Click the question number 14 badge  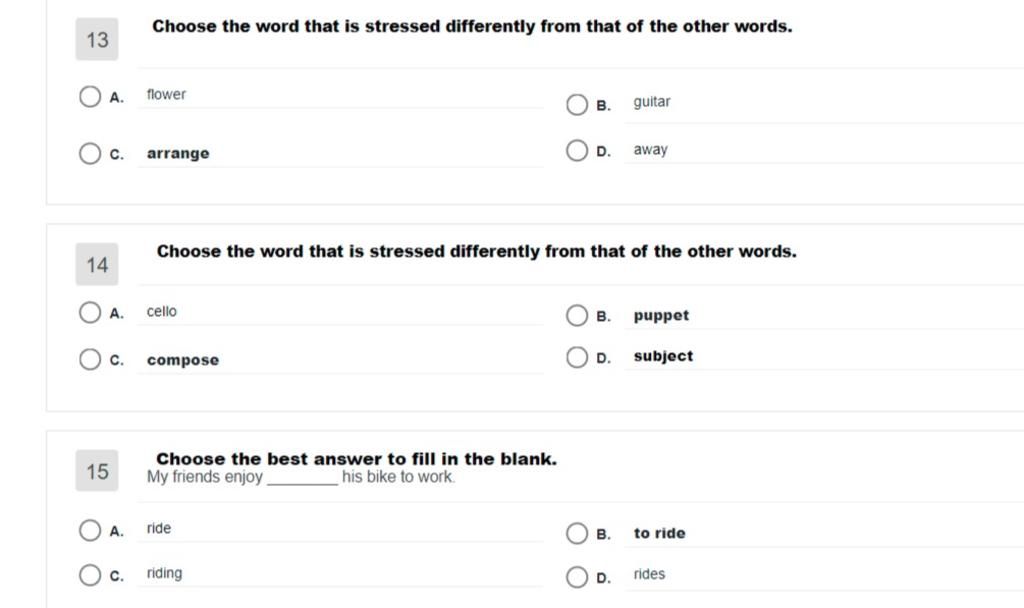tap(97, 264)
